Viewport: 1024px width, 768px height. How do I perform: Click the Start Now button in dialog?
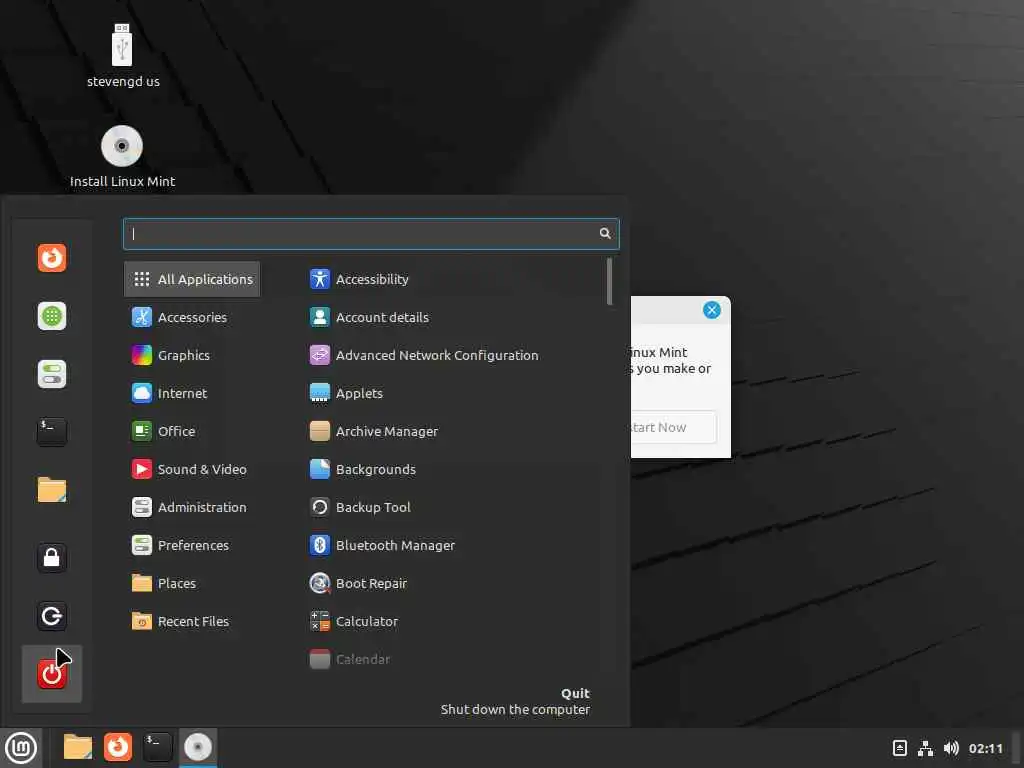coord(673,427)
